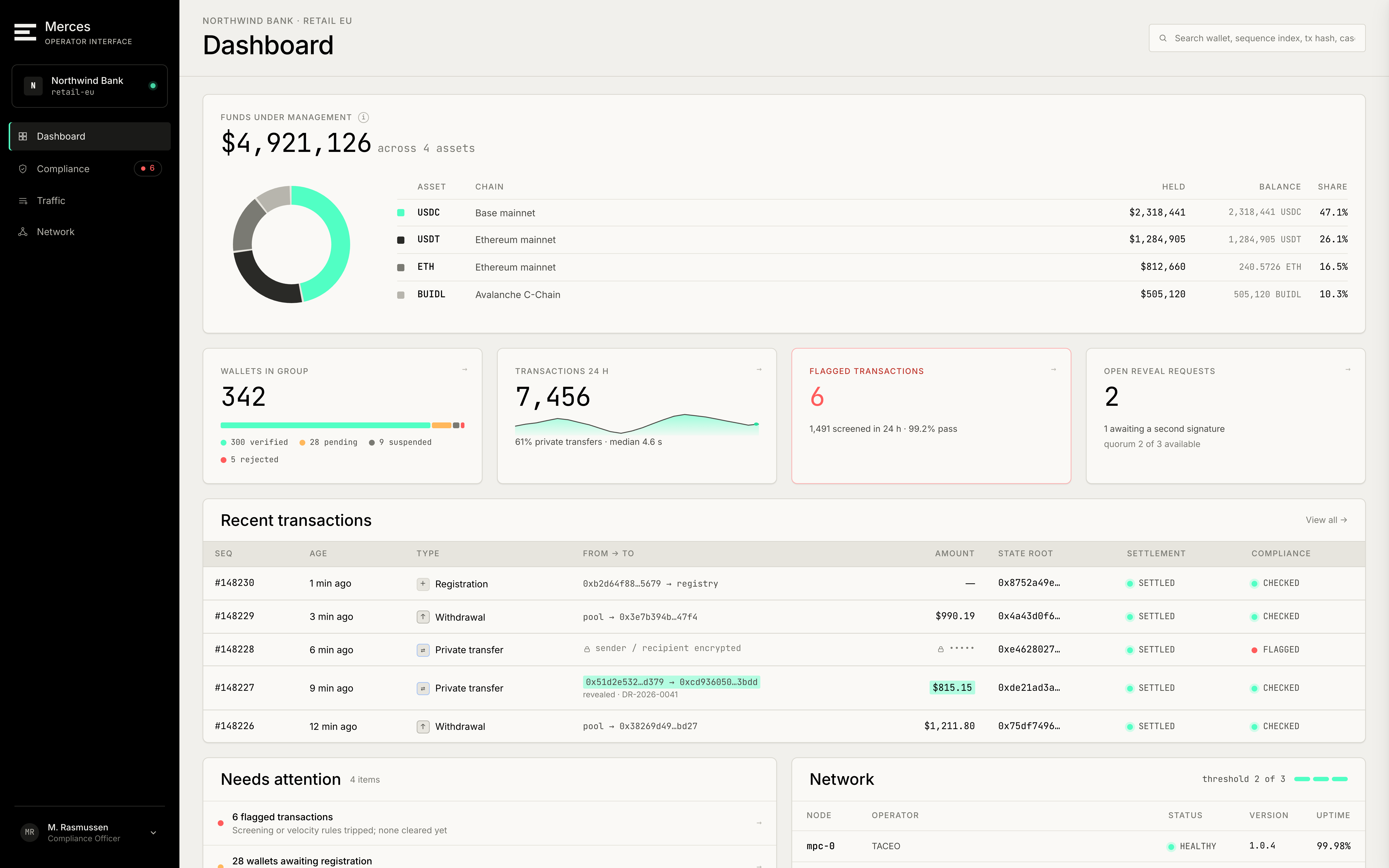Click the Withdrawal up-arrow icon for #148226

[423, 727]
